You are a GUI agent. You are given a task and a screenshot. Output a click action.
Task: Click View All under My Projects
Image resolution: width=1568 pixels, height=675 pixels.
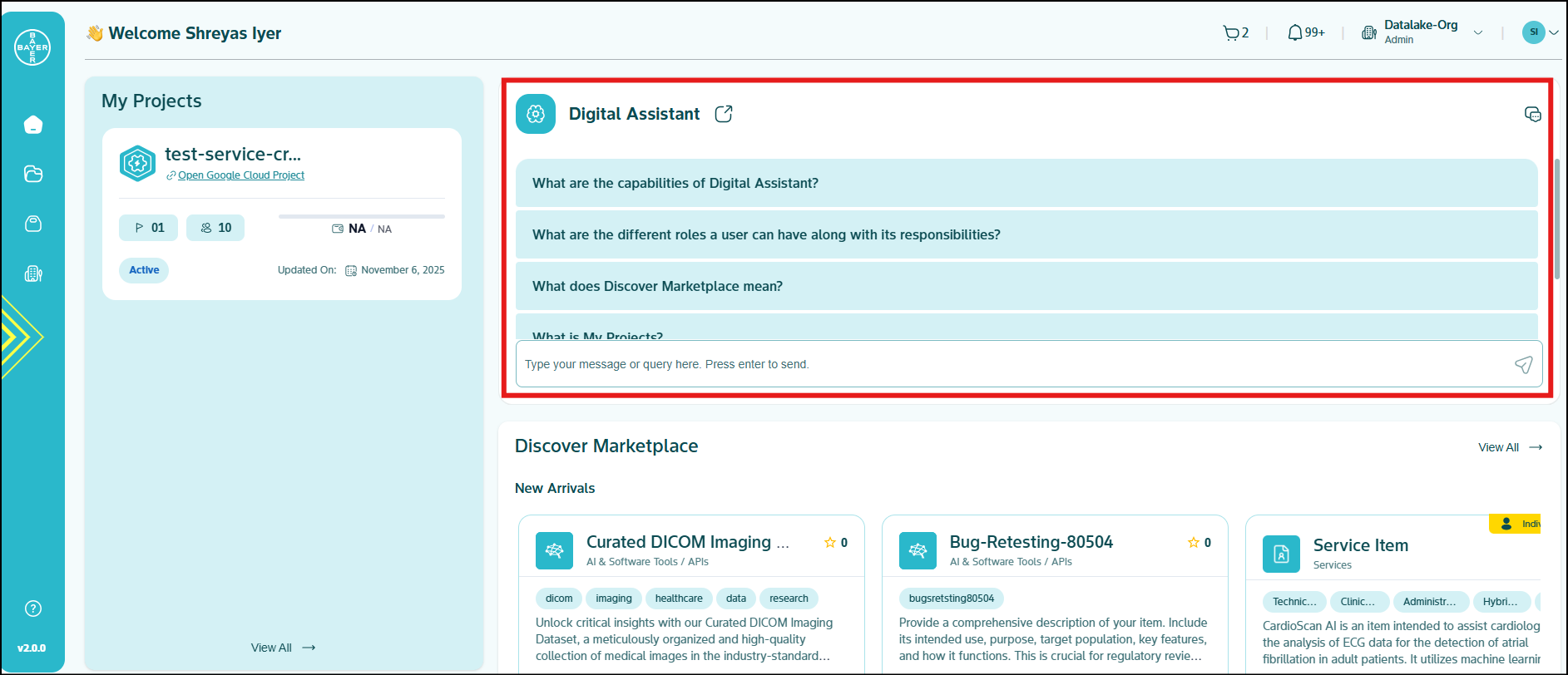tap(283, 648)
